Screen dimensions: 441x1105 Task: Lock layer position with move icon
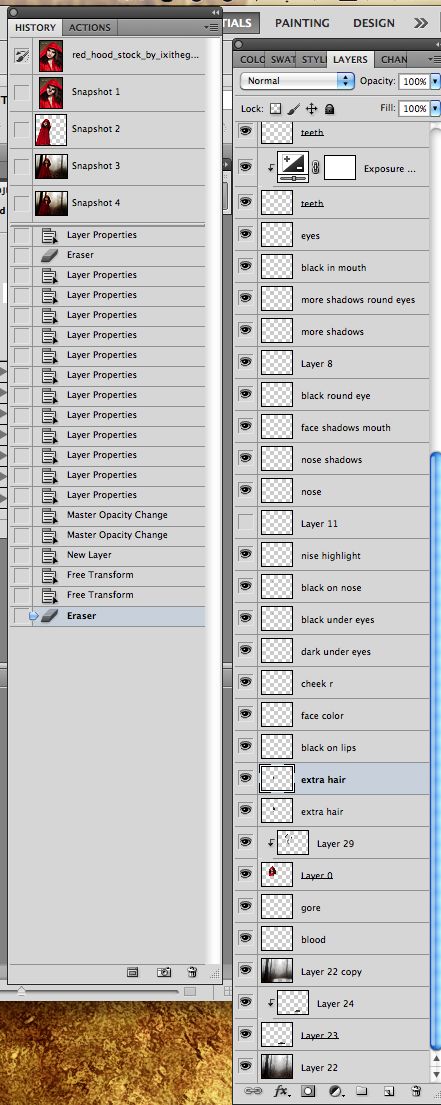click(311, 109)
